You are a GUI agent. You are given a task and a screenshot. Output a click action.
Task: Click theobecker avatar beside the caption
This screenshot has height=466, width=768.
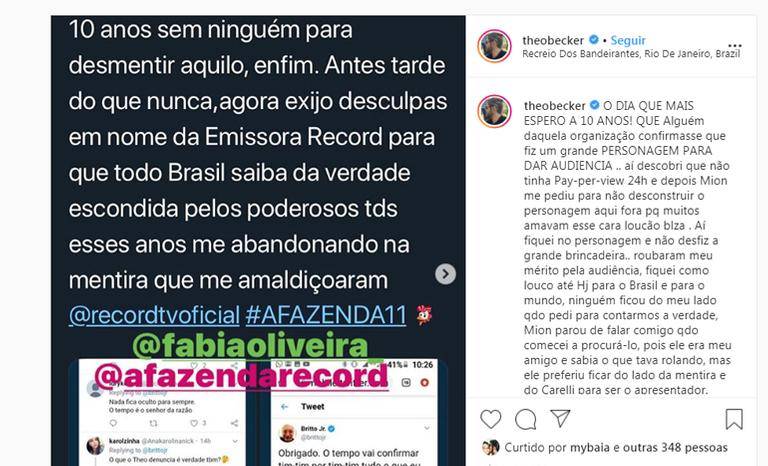pos(494,111)
